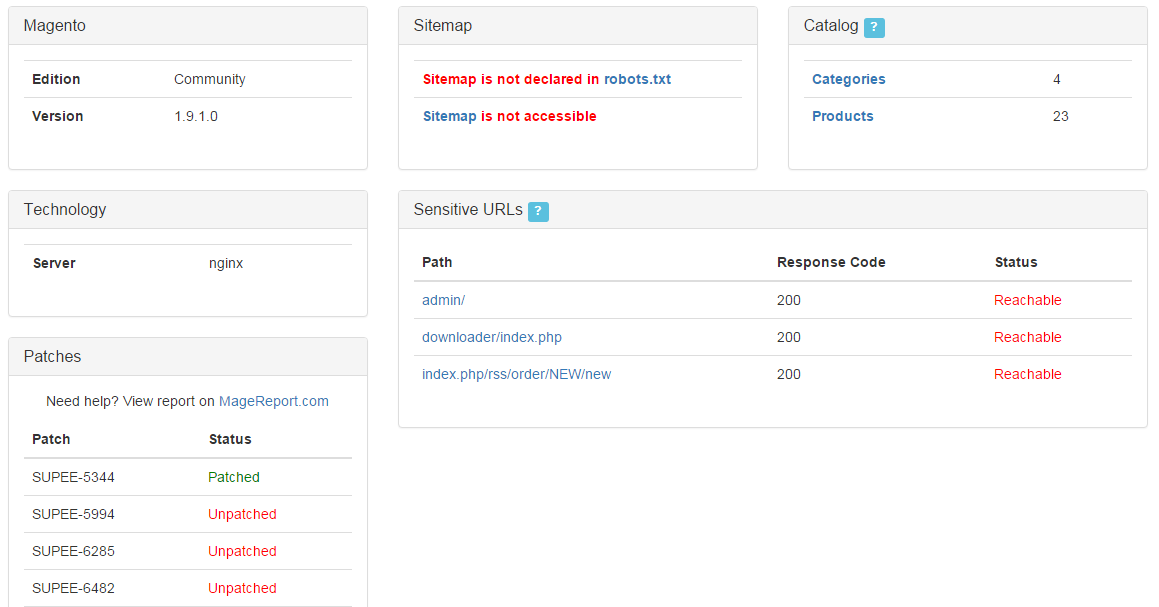Select the SUPEE-5994 patch row
This screenshot has height=607, width=1159.
click(188, 514)
